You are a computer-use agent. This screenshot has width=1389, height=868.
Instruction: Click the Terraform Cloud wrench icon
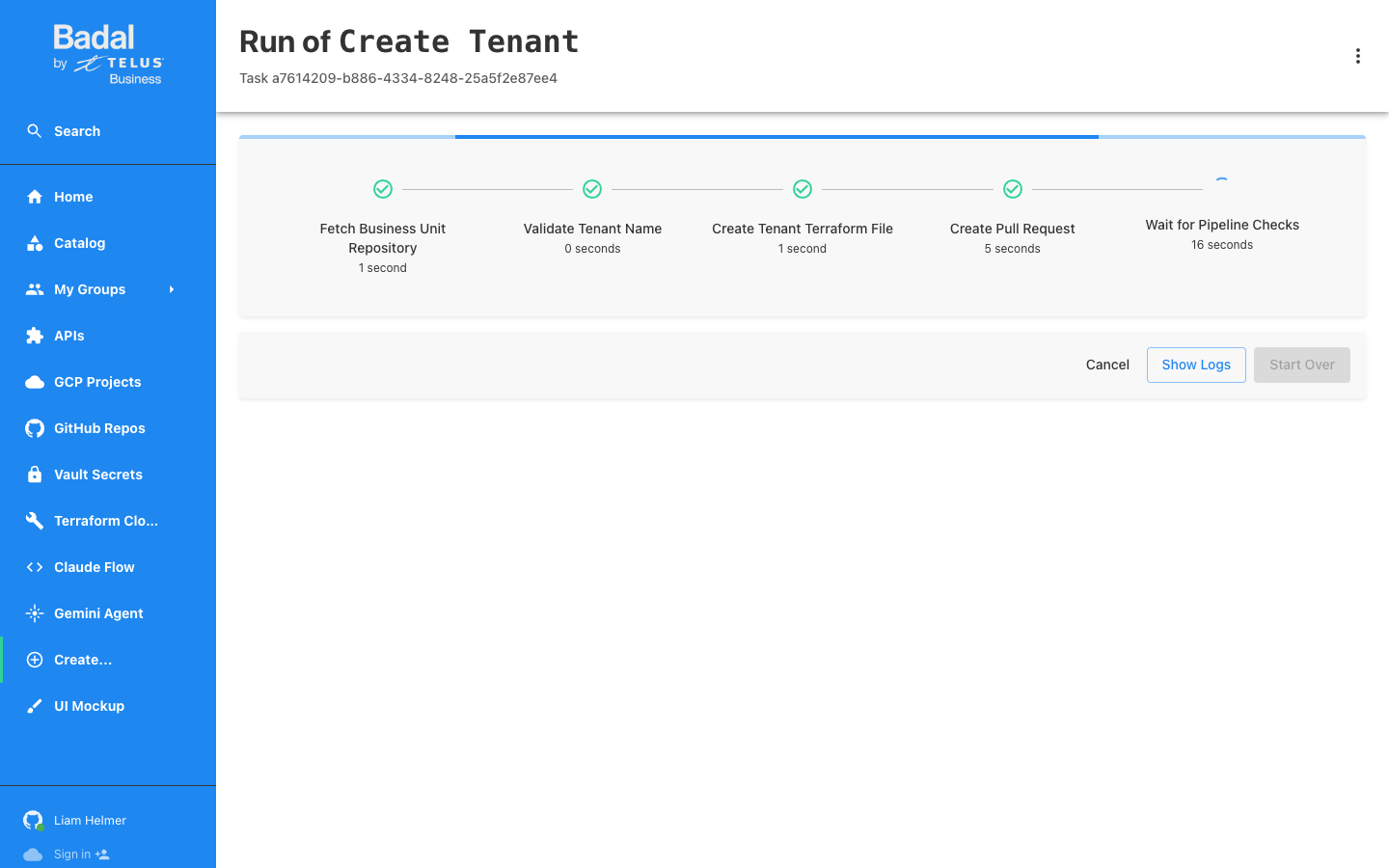35,521
